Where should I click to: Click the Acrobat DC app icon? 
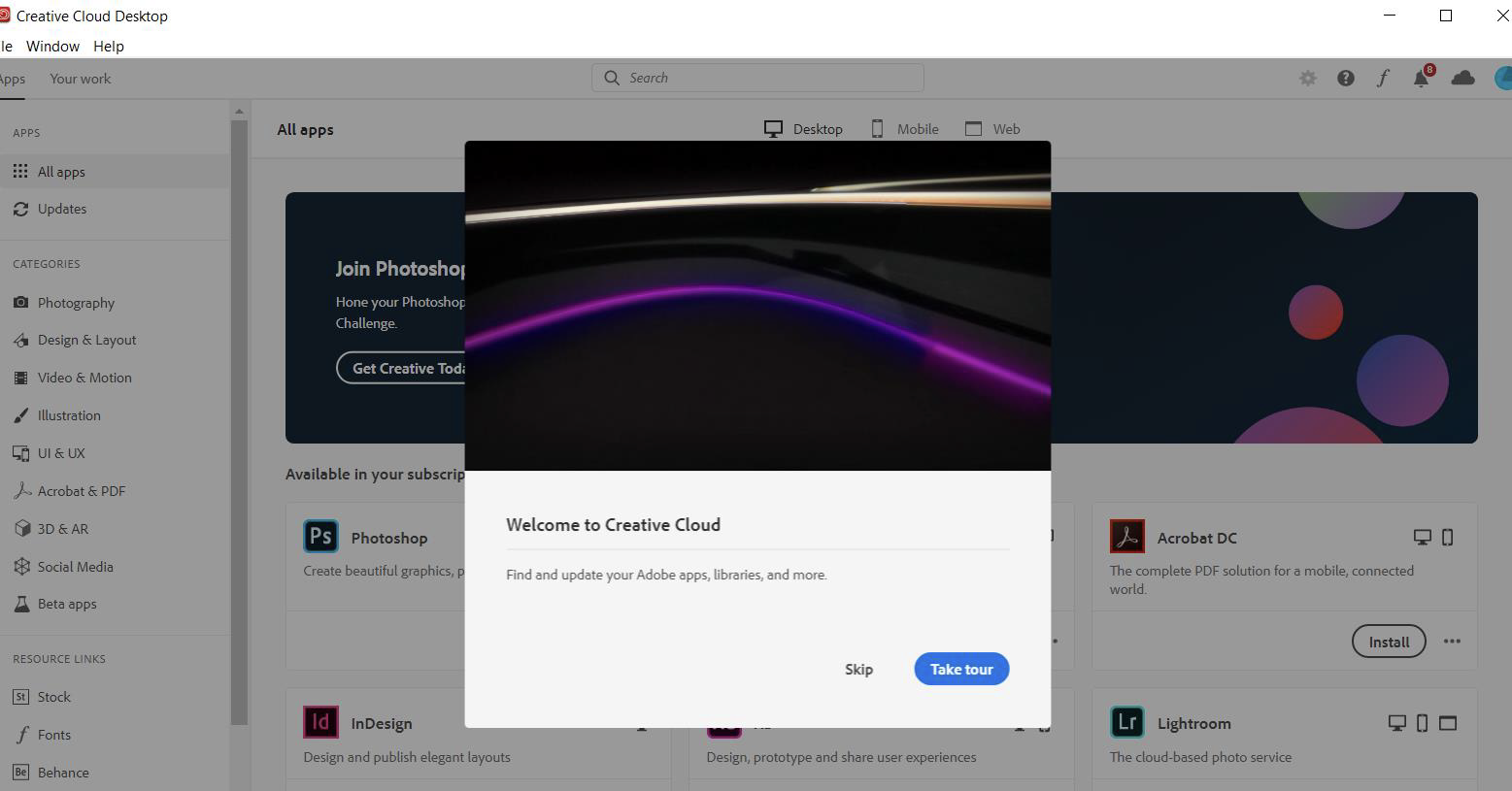[x=1126, y=536]
